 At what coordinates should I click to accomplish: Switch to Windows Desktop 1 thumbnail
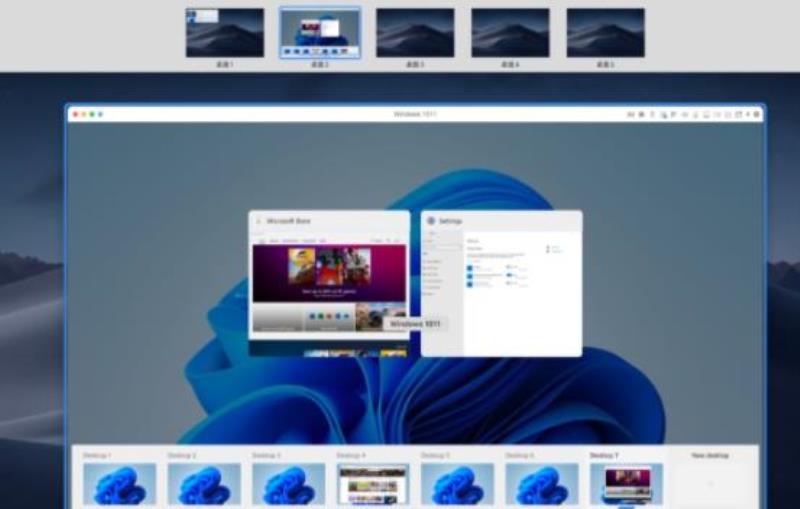[120, 483]
